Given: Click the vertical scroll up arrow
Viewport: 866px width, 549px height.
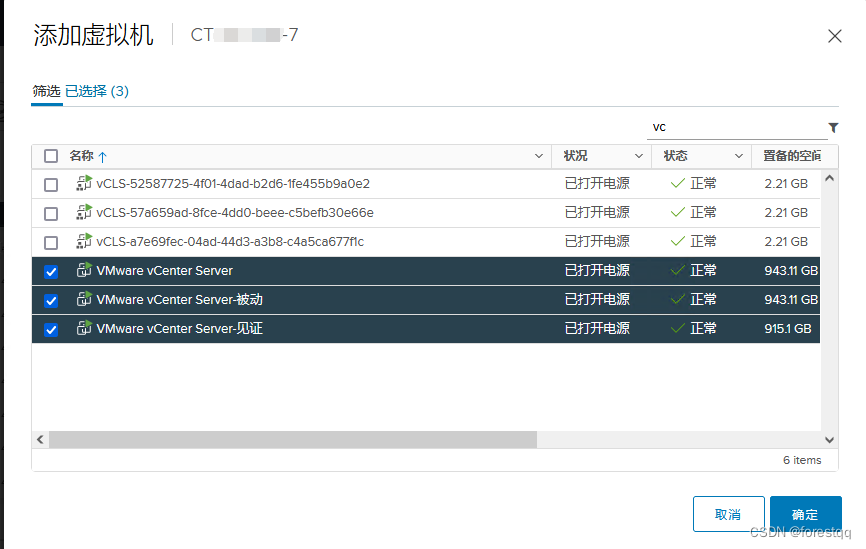Looking at the screenshot, I should pos(829,178).
